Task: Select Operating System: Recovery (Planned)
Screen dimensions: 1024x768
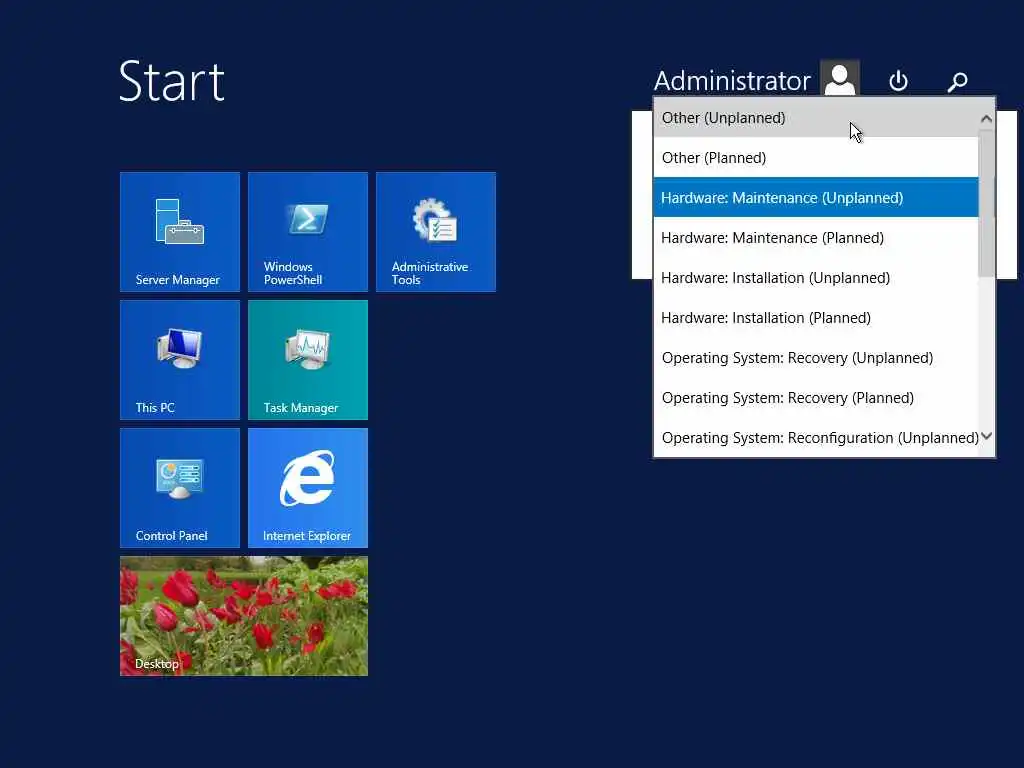Action: (x=816, y=398)
